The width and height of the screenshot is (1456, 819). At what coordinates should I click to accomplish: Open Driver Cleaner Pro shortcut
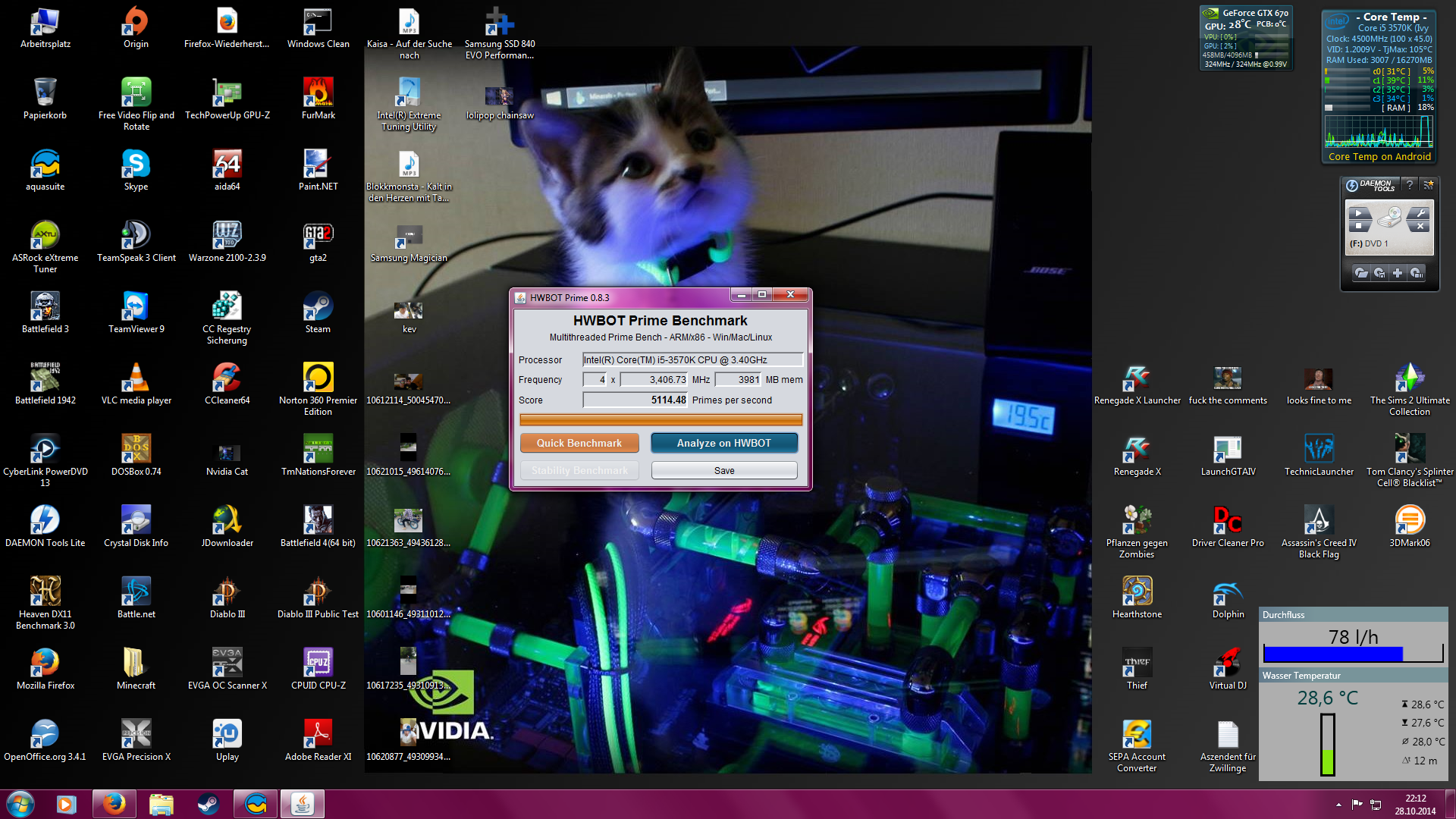[1228, 527]
